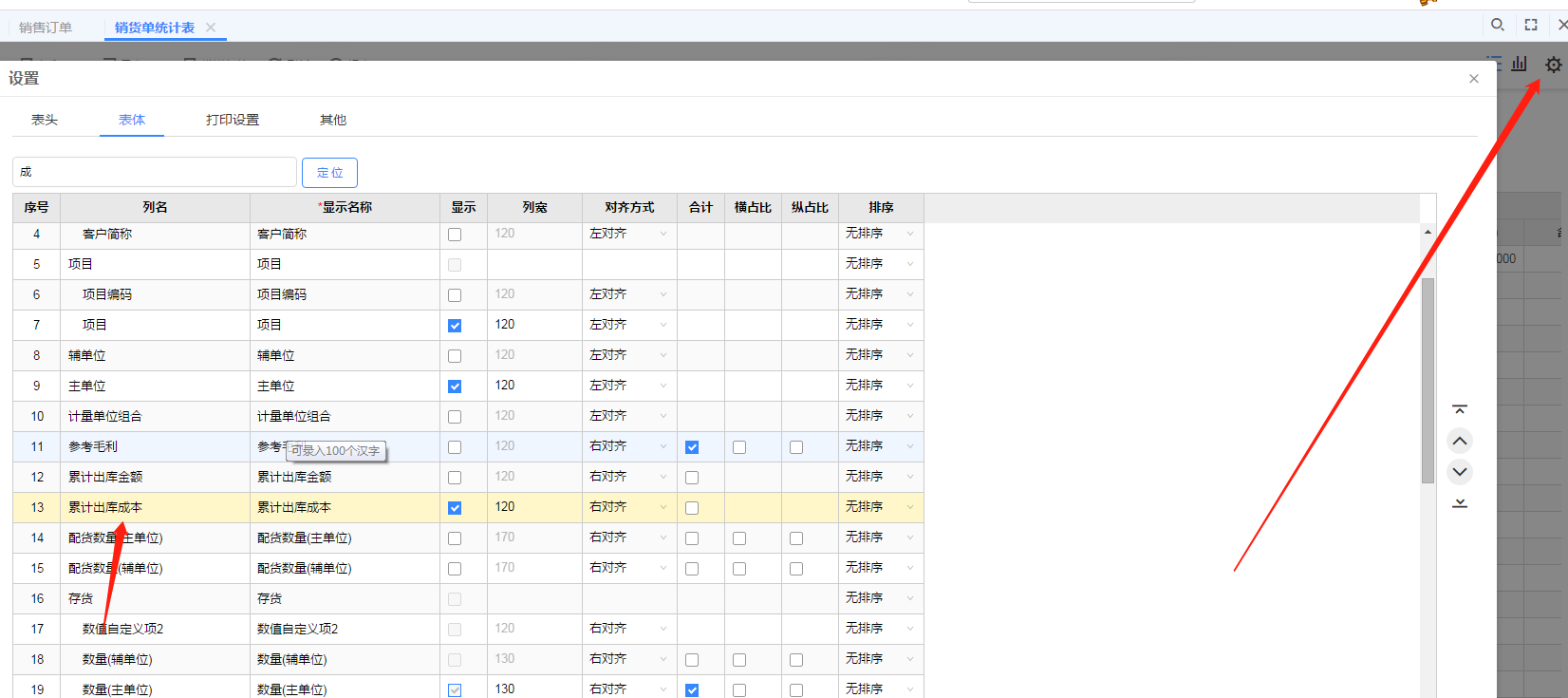Uncheck 合计 for the 参考毛利 row
Screen dimensions: 1568x698
coord(692,447)
